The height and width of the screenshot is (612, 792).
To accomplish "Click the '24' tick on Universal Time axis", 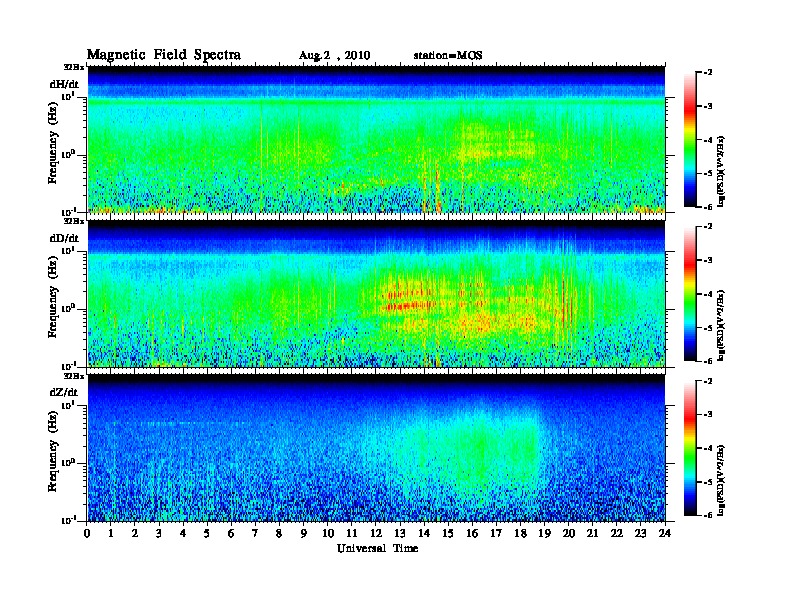I will pos(665,533).
